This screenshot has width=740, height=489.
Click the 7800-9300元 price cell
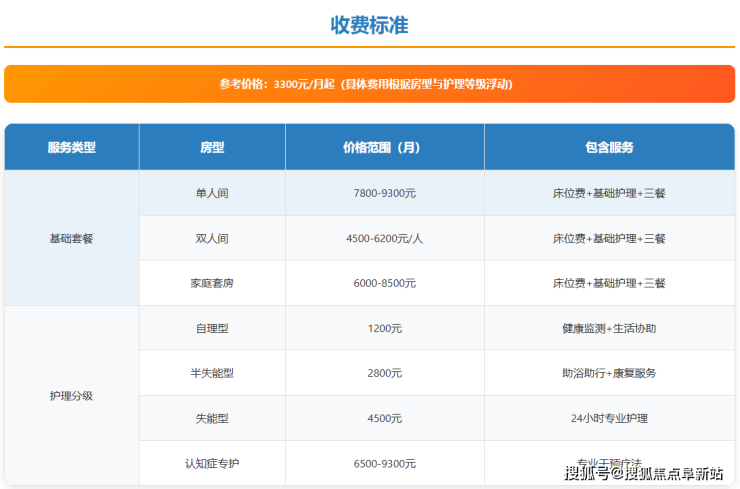pos(385,193)
